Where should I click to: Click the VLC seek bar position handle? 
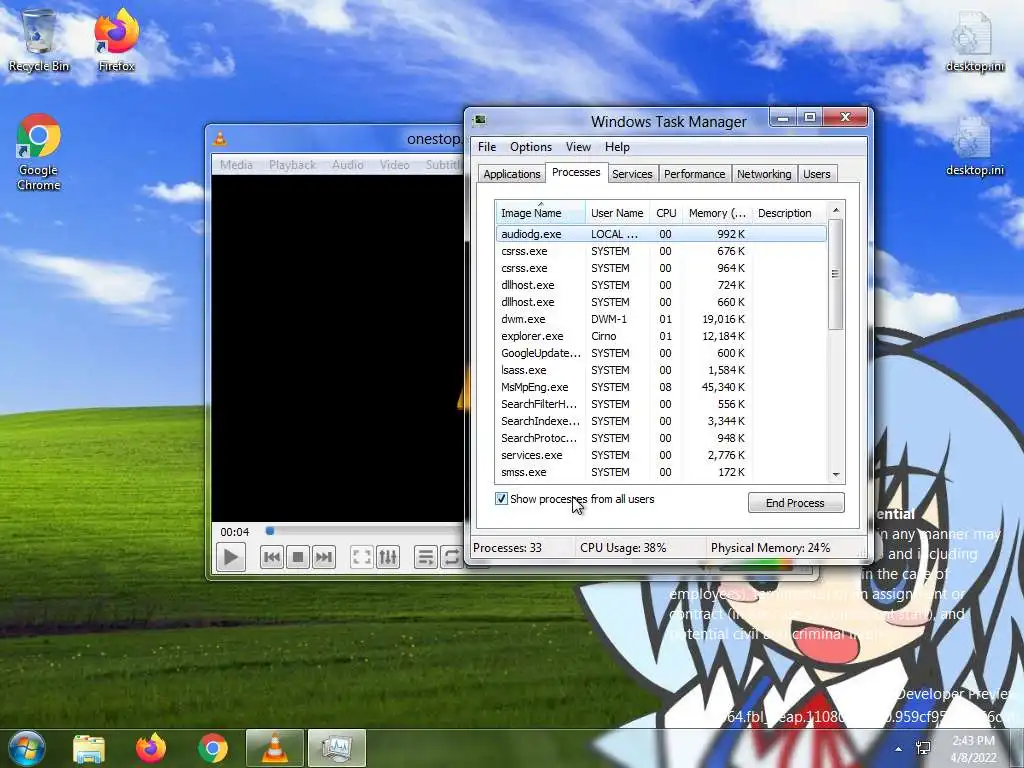point(270,531)
